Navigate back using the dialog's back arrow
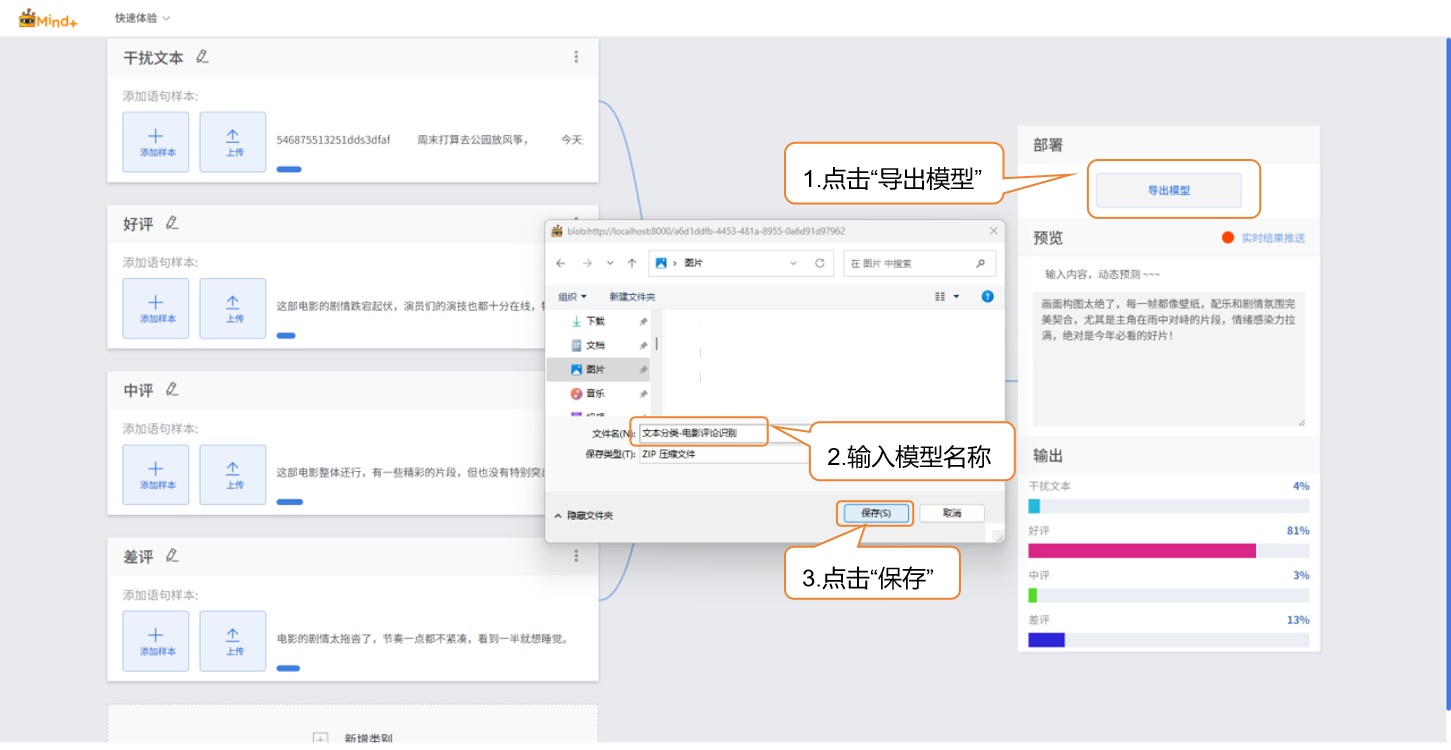1451x750 pixels. (560, 263)
